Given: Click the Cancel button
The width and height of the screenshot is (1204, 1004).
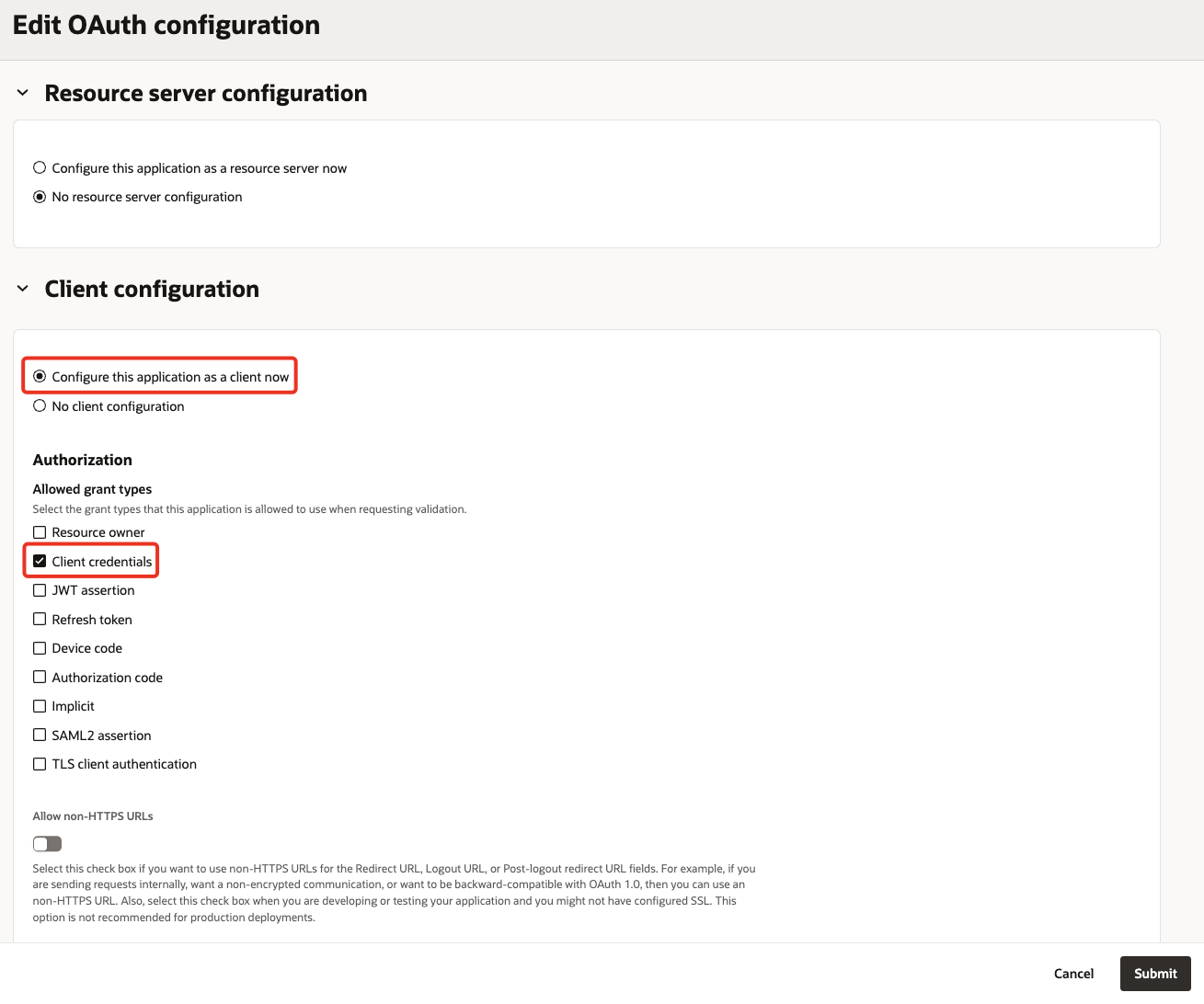Looking at the screenshot, I should (x=1073, y=974).
